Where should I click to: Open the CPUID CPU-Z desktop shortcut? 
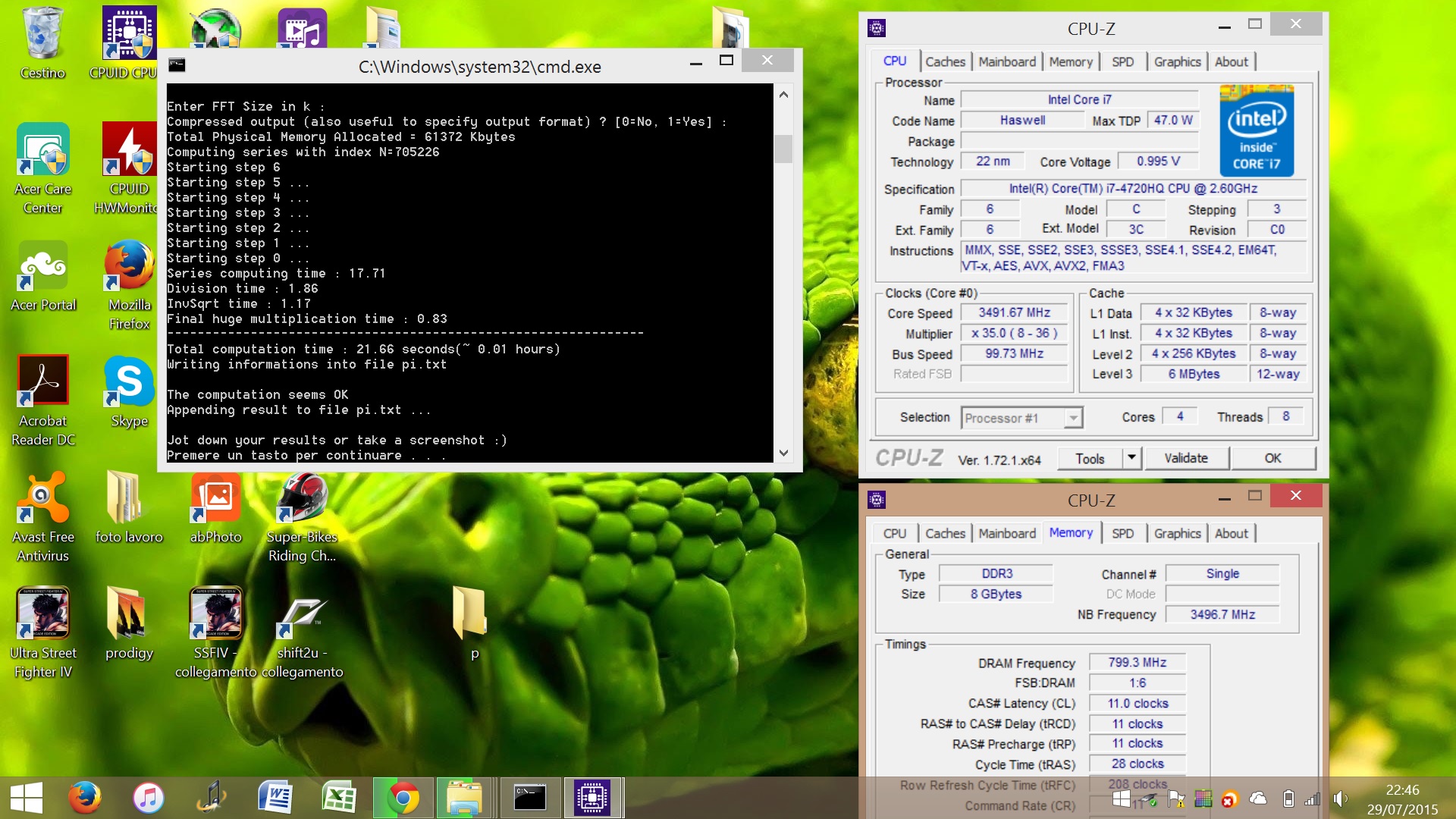(129, 43)
